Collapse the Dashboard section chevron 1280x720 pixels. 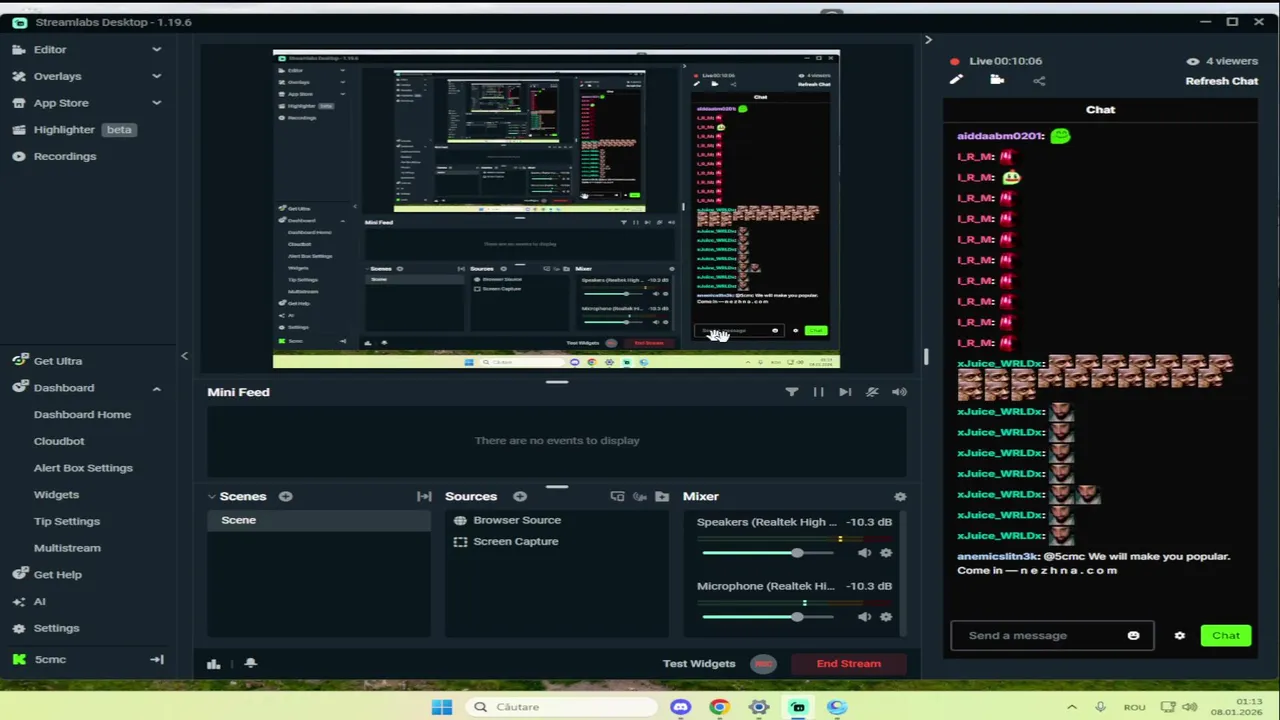[156, 388]
